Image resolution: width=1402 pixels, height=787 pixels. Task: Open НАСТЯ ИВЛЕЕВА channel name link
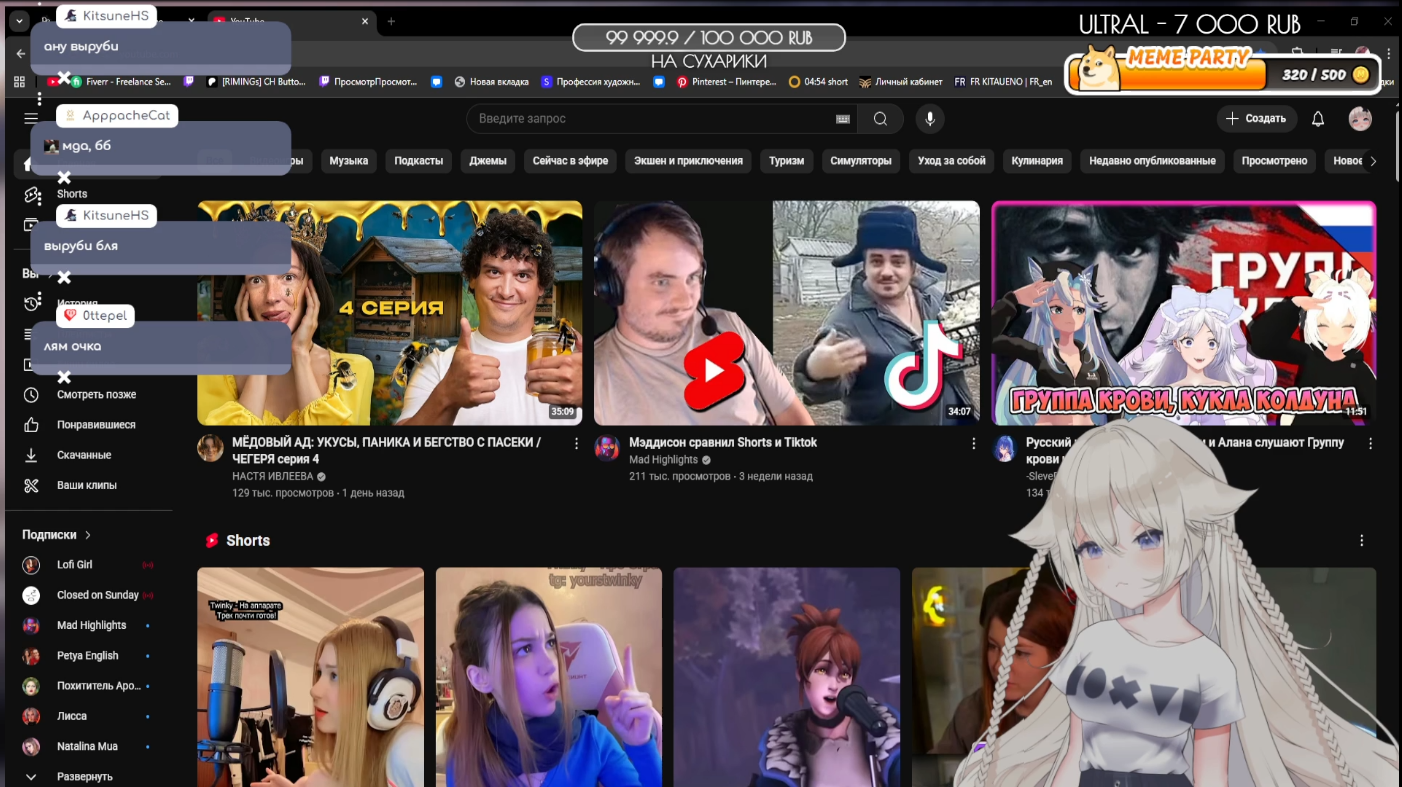[272, 477]
